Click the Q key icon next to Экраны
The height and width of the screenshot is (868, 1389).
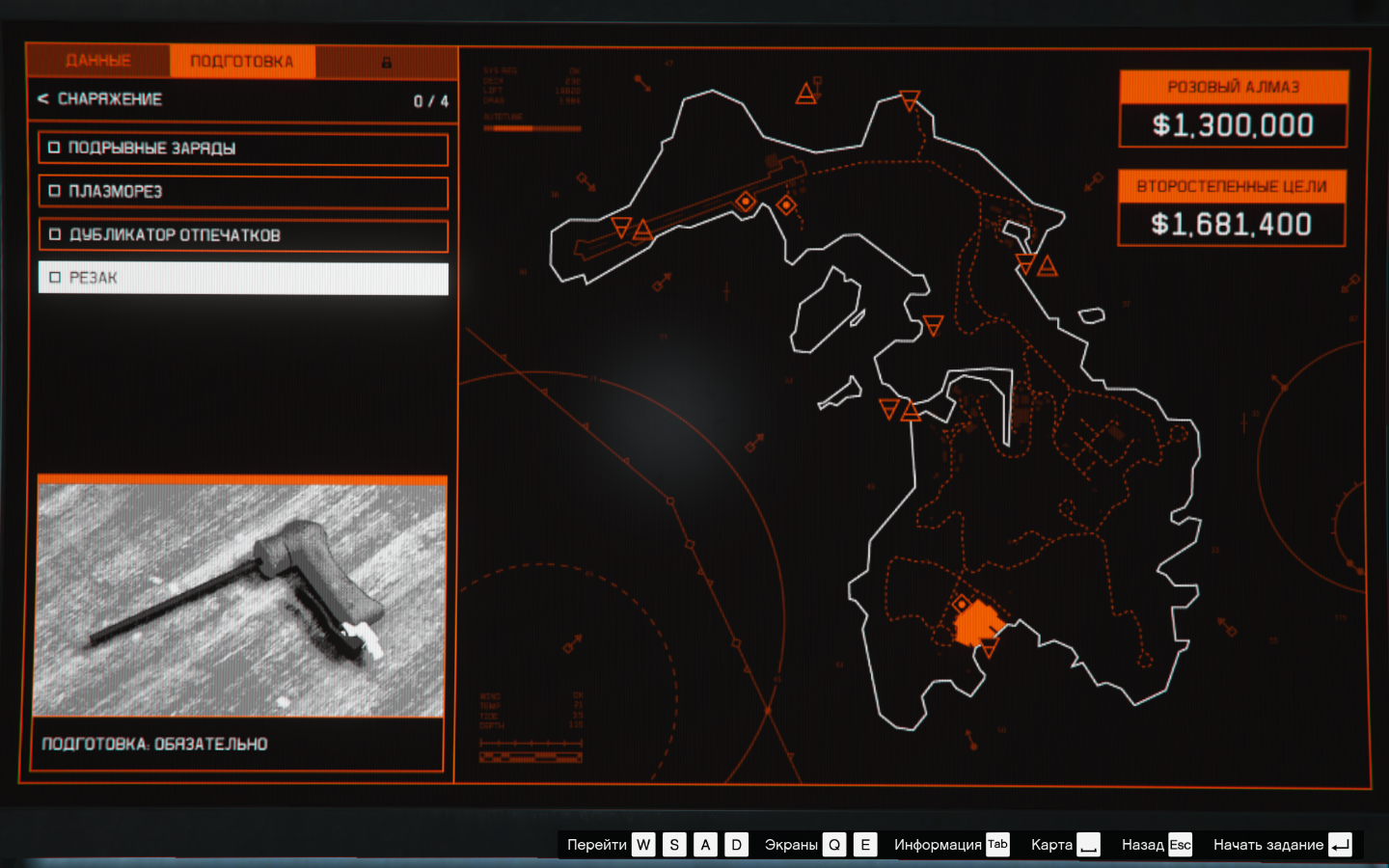[x=834, y=845]
